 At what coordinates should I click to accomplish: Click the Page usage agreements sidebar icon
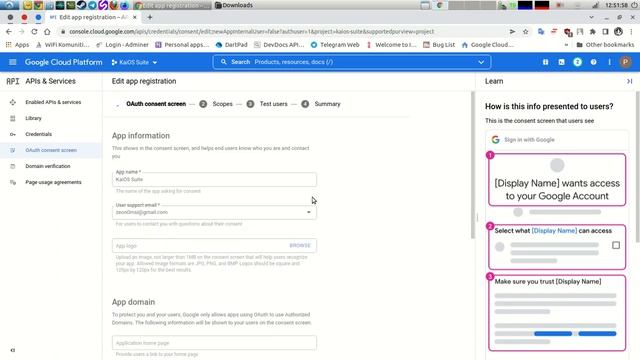pyautogui.click(x=13, y=182)
